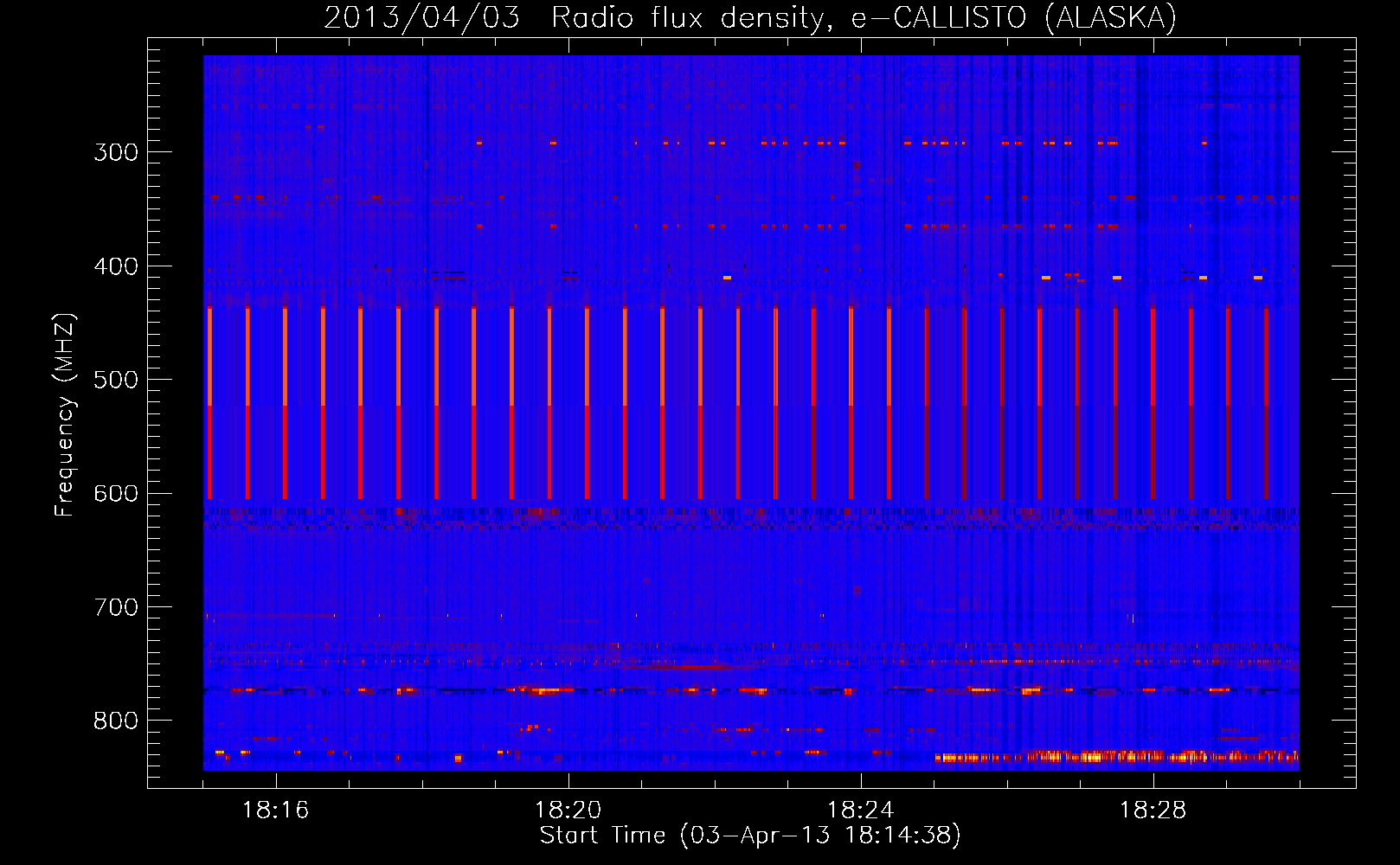The image size is (1400, 865).
Task: Click the 18:28 time tick label
Action: coord(1153,811)
